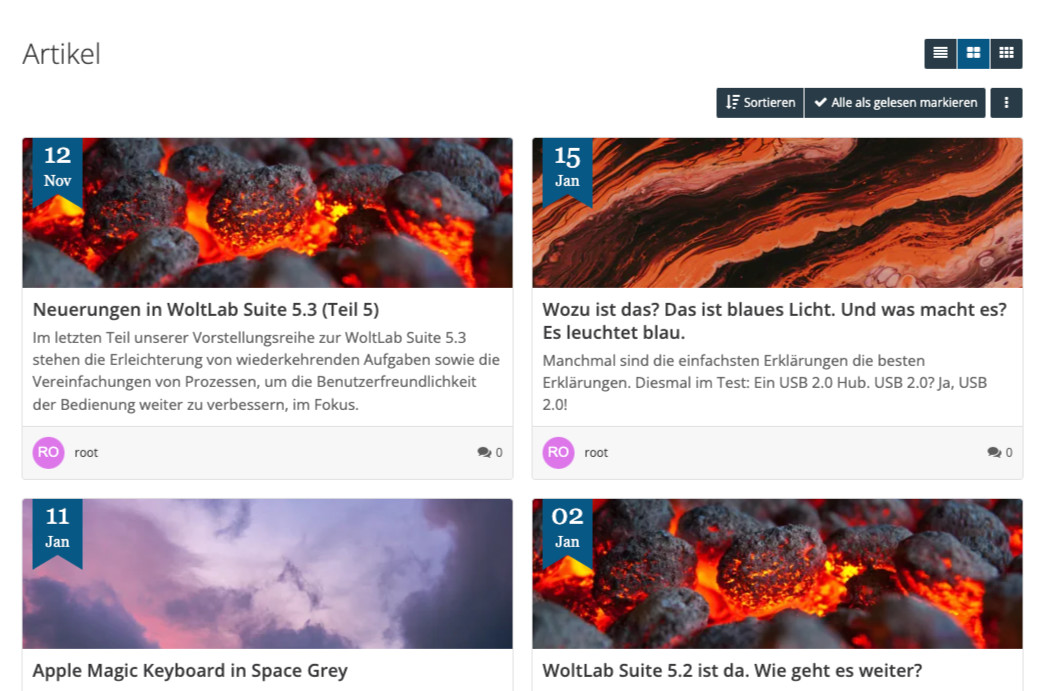
Task: Switch to small grid view icon
Action: pyautogui.click(x=1006, y=53)
